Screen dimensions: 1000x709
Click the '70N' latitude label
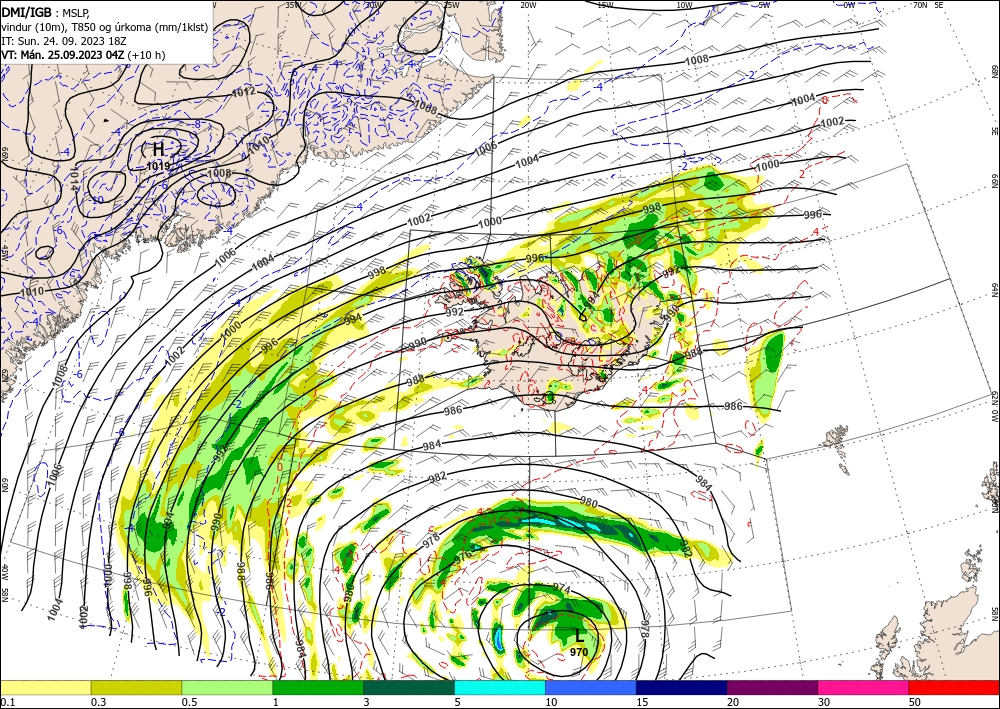(x=920, y=5)
